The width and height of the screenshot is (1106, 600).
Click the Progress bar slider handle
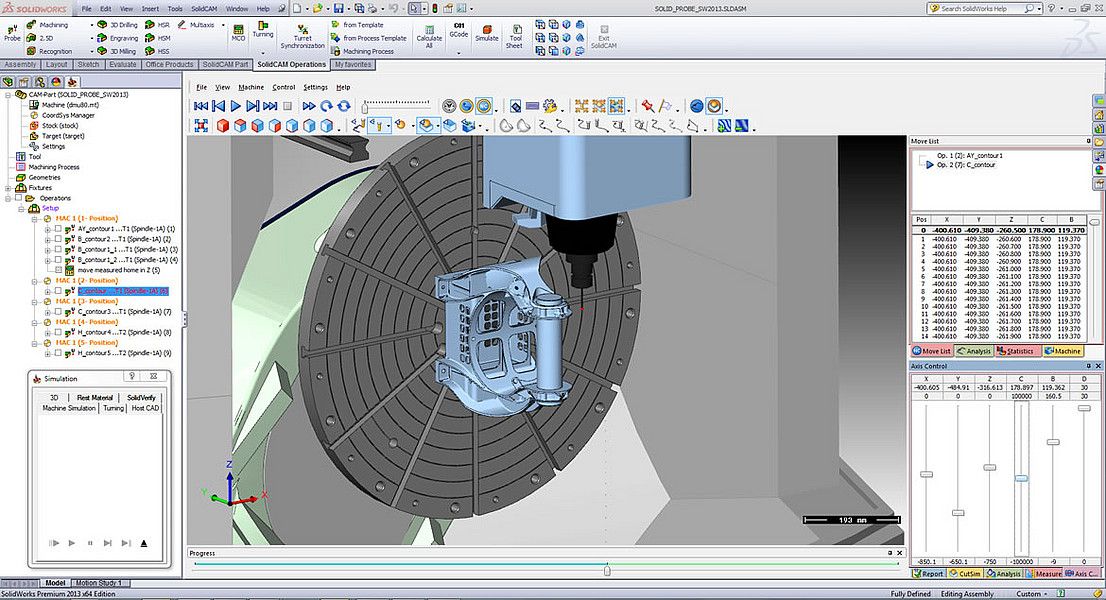[607, 569]
